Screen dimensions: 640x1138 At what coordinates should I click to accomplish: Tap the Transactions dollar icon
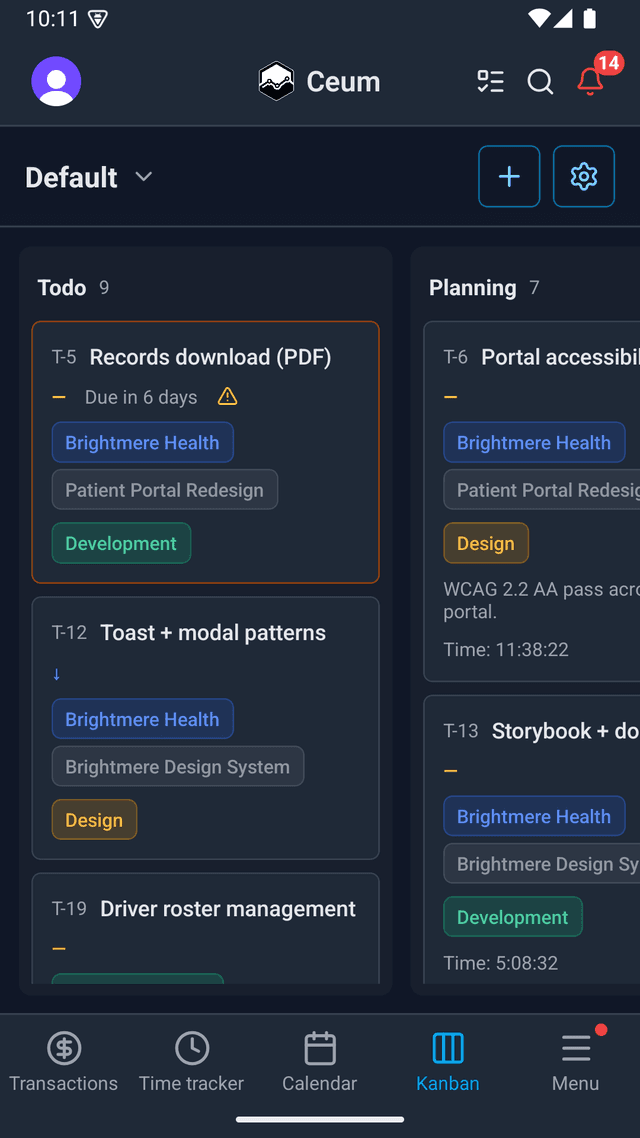64,1048
